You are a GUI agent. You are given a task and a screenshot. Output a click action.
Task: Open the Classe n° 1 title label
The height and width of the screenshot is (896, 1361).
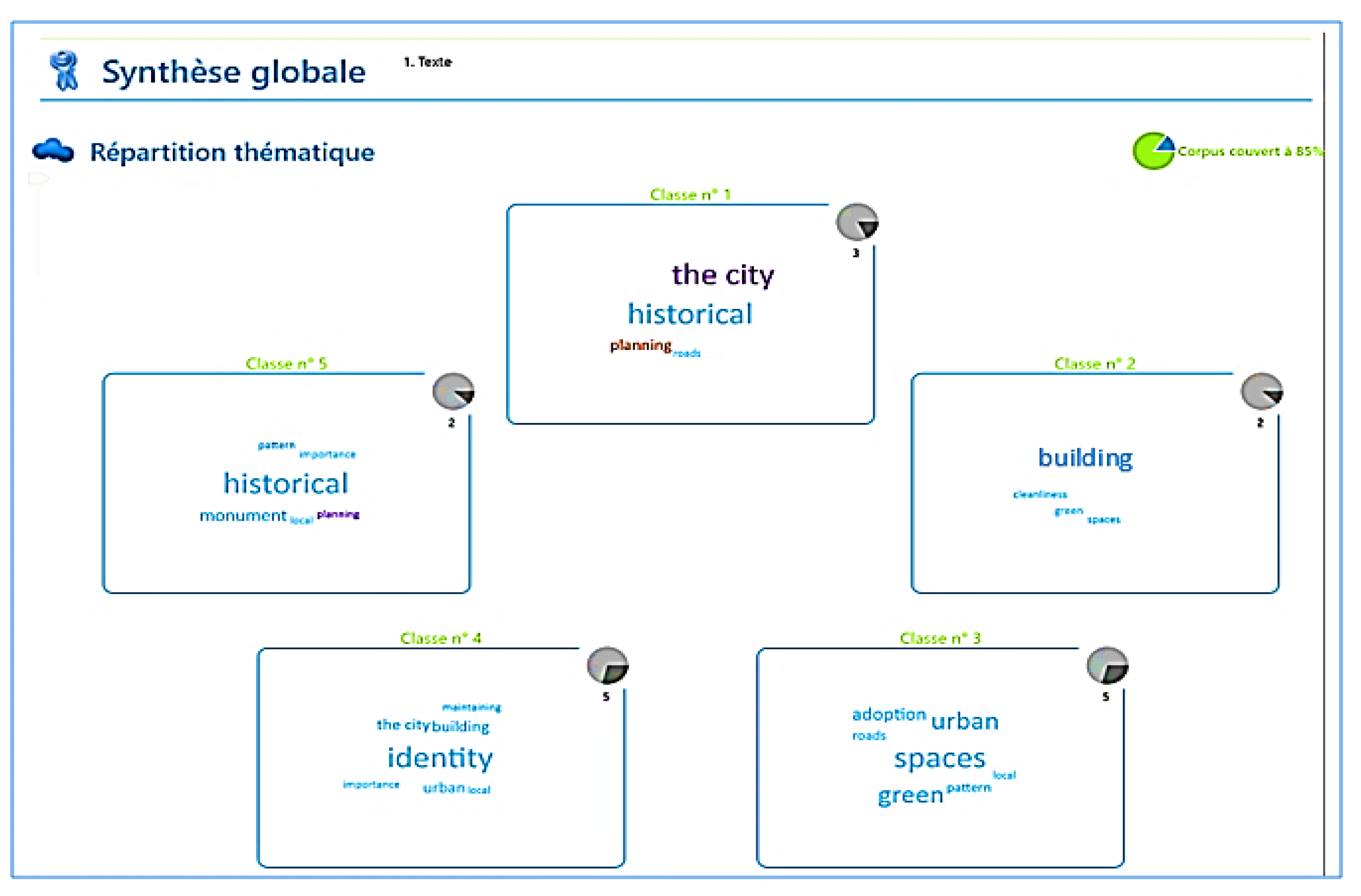point(690,195)
